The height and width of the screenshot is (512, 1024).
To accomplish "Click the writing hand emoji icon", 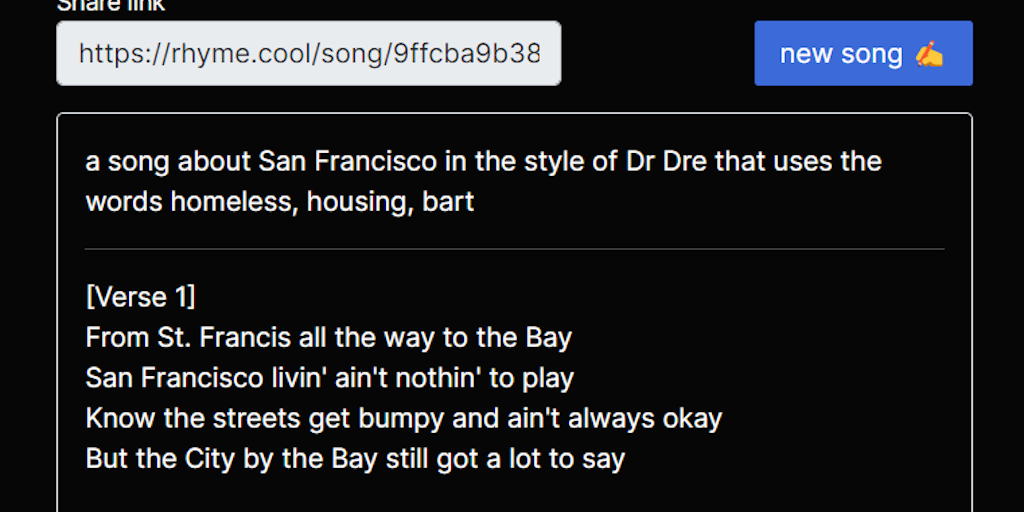I will coord(929,54).
